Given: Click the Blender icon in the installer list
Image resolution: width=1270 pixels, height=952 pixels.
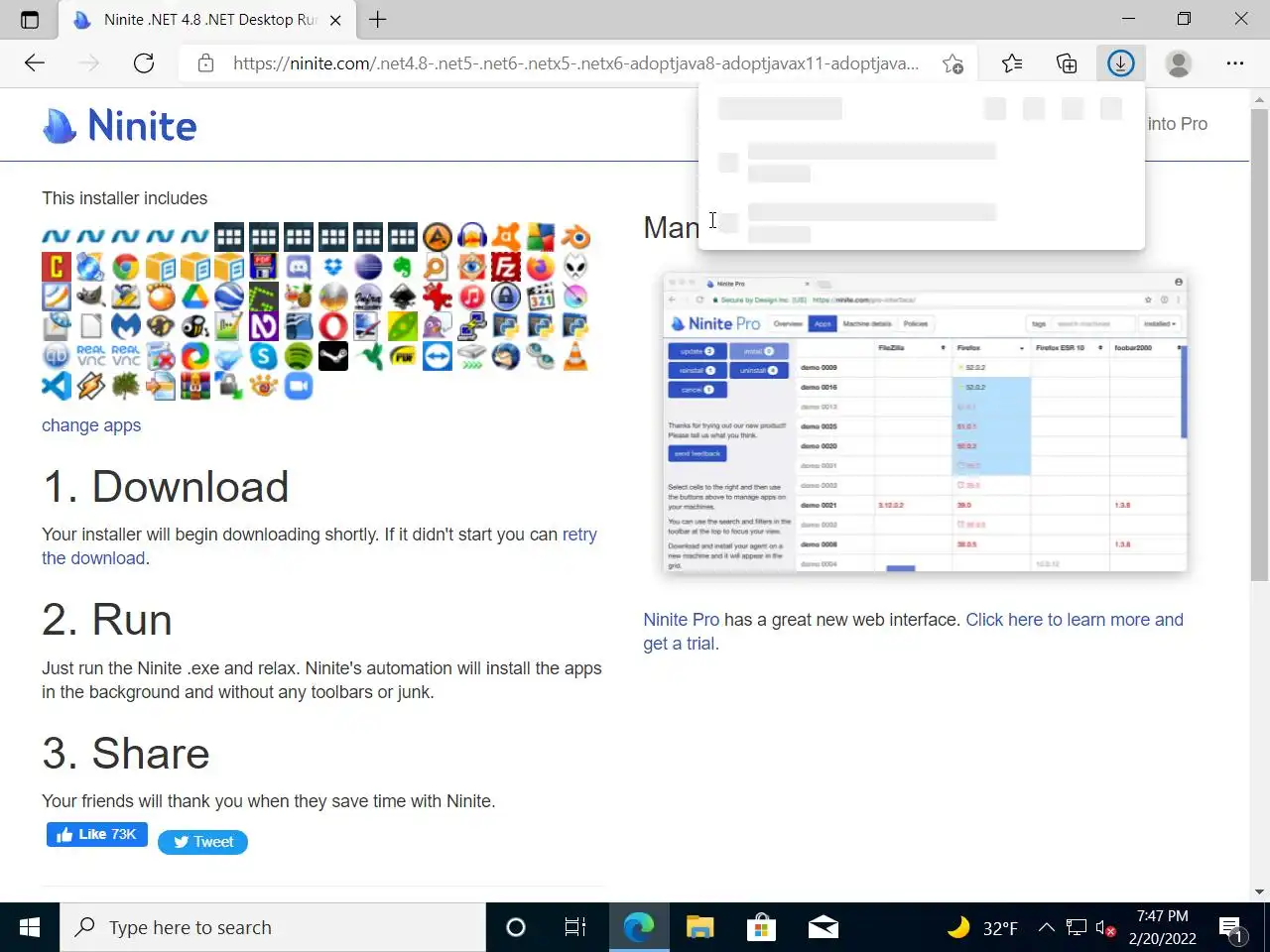Looking at the screenshot, I should point(575,236).
